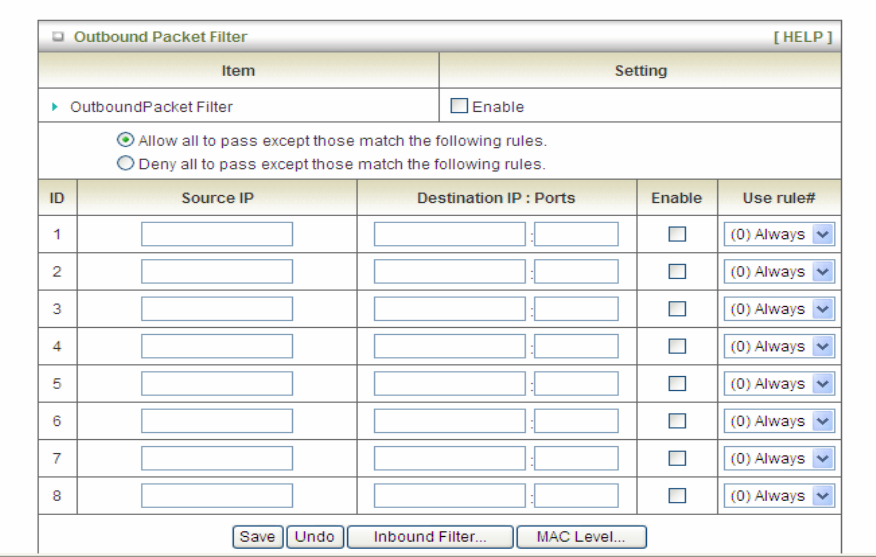Screen dimensions: 876x557
Task: Focus the Destination IP field for ID 5
Action: (449, 383)
